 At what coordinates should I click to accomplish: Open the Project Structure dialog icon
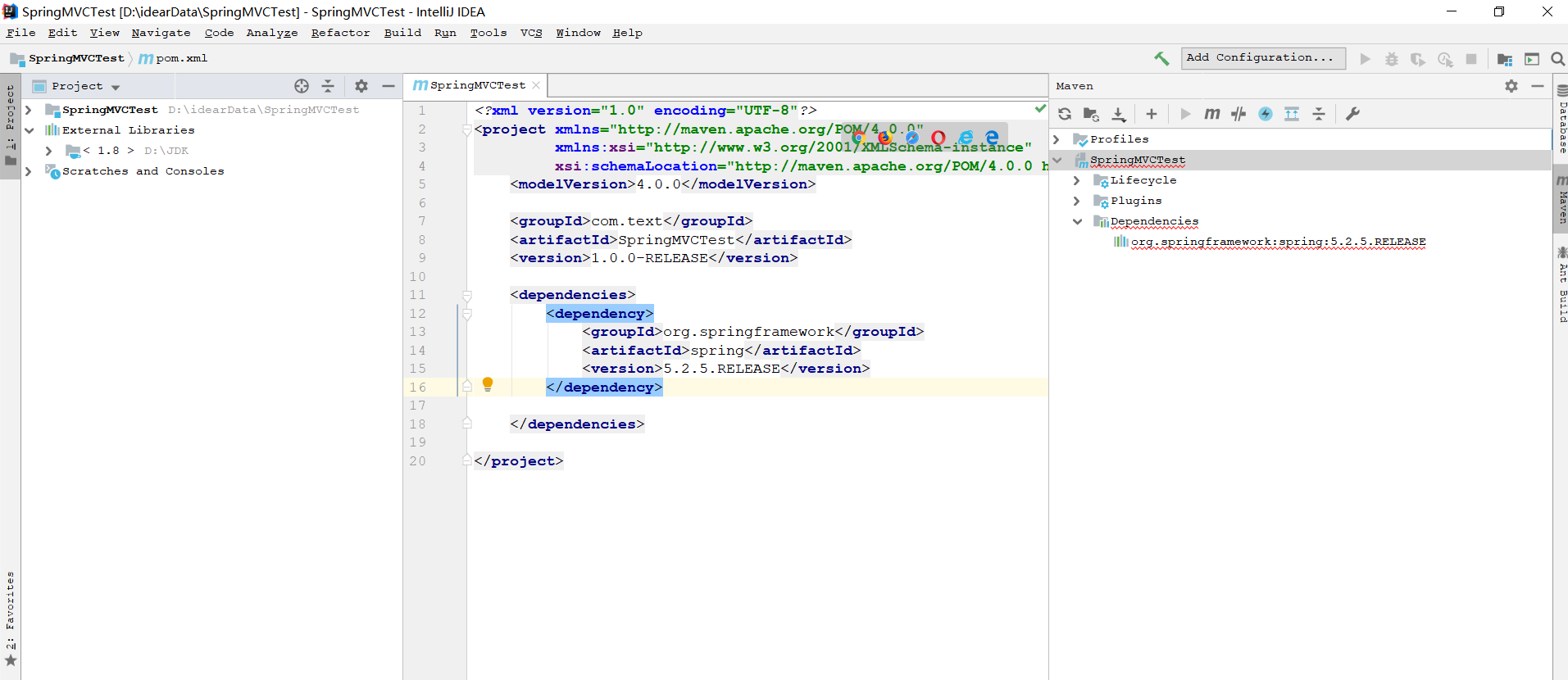[1505, 59]
